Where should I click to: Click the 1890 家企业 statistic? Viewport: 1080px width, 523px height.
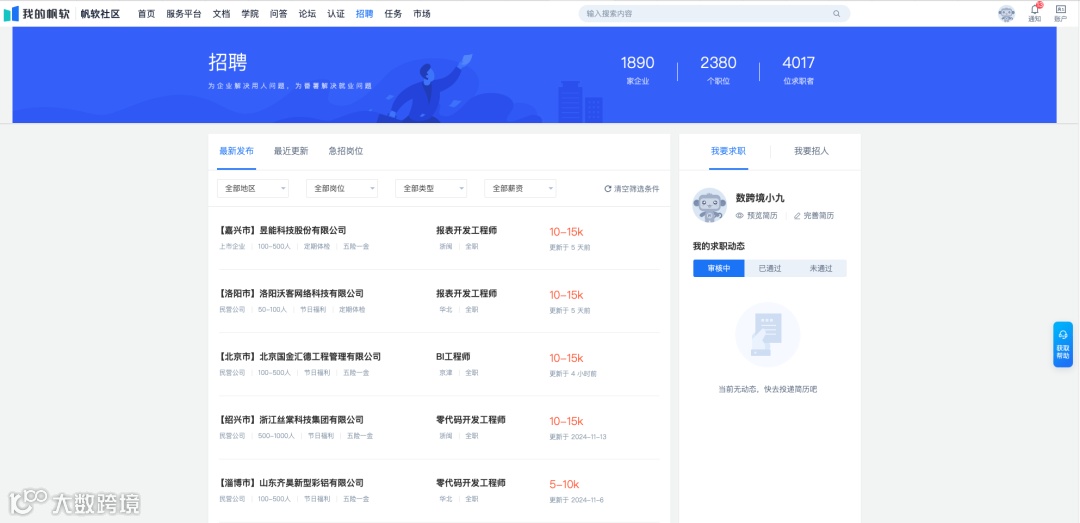pos(637,71)
